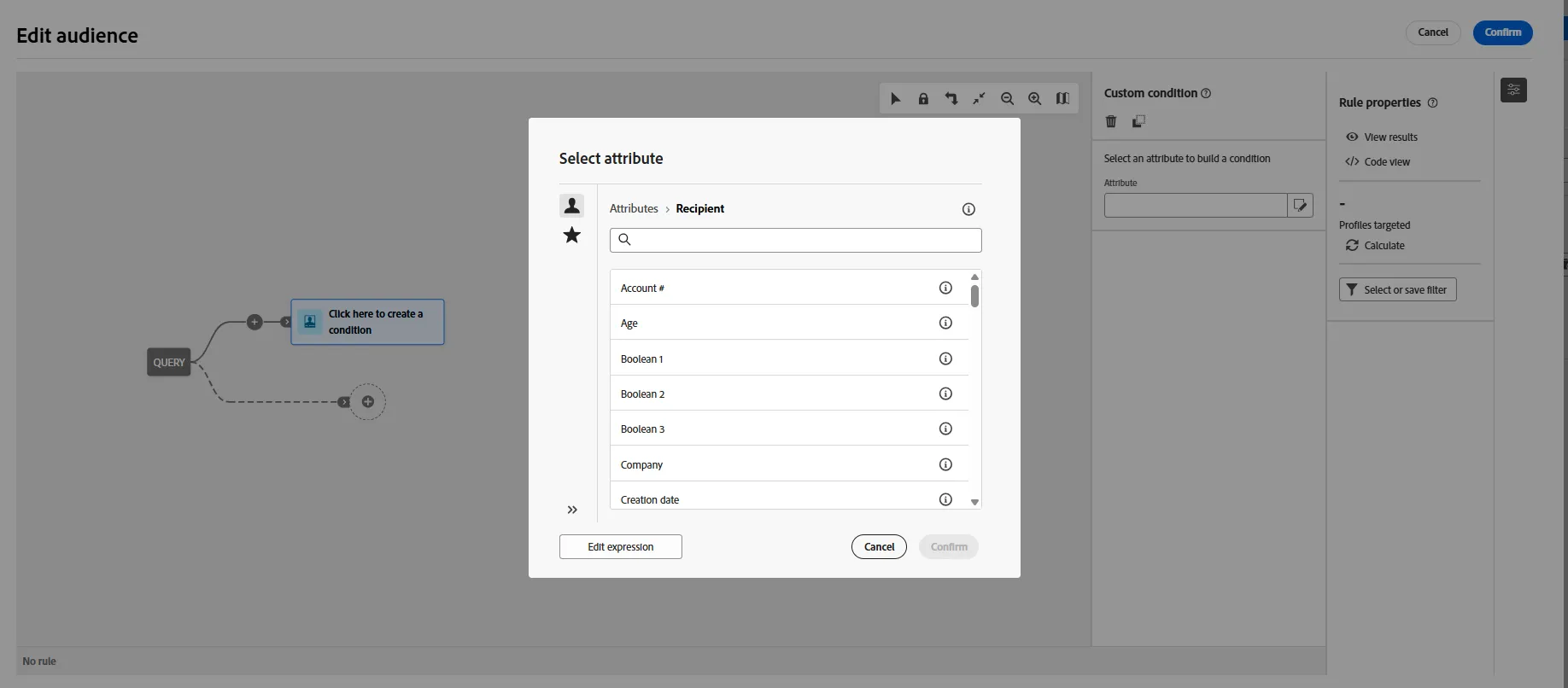
Task: Click 'Click here to create a condition' node
Action: coord(367,322)
